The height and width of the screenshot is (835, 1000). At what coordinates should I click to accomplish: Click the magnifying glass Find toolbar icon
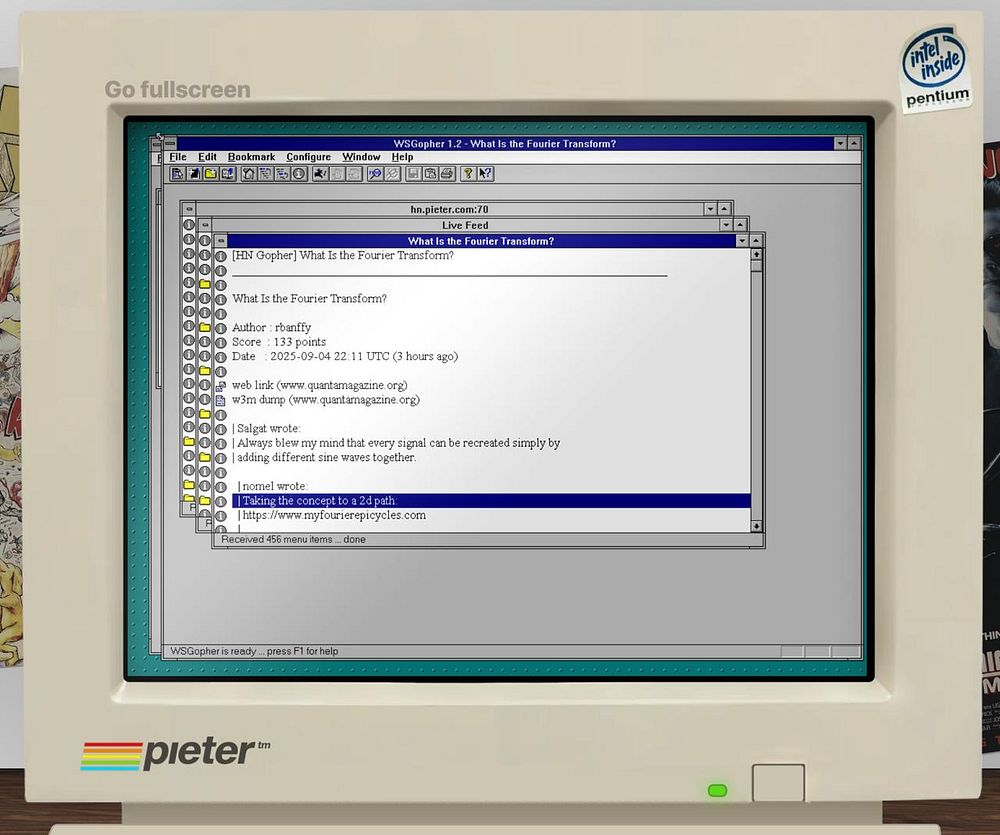point(375,174)
